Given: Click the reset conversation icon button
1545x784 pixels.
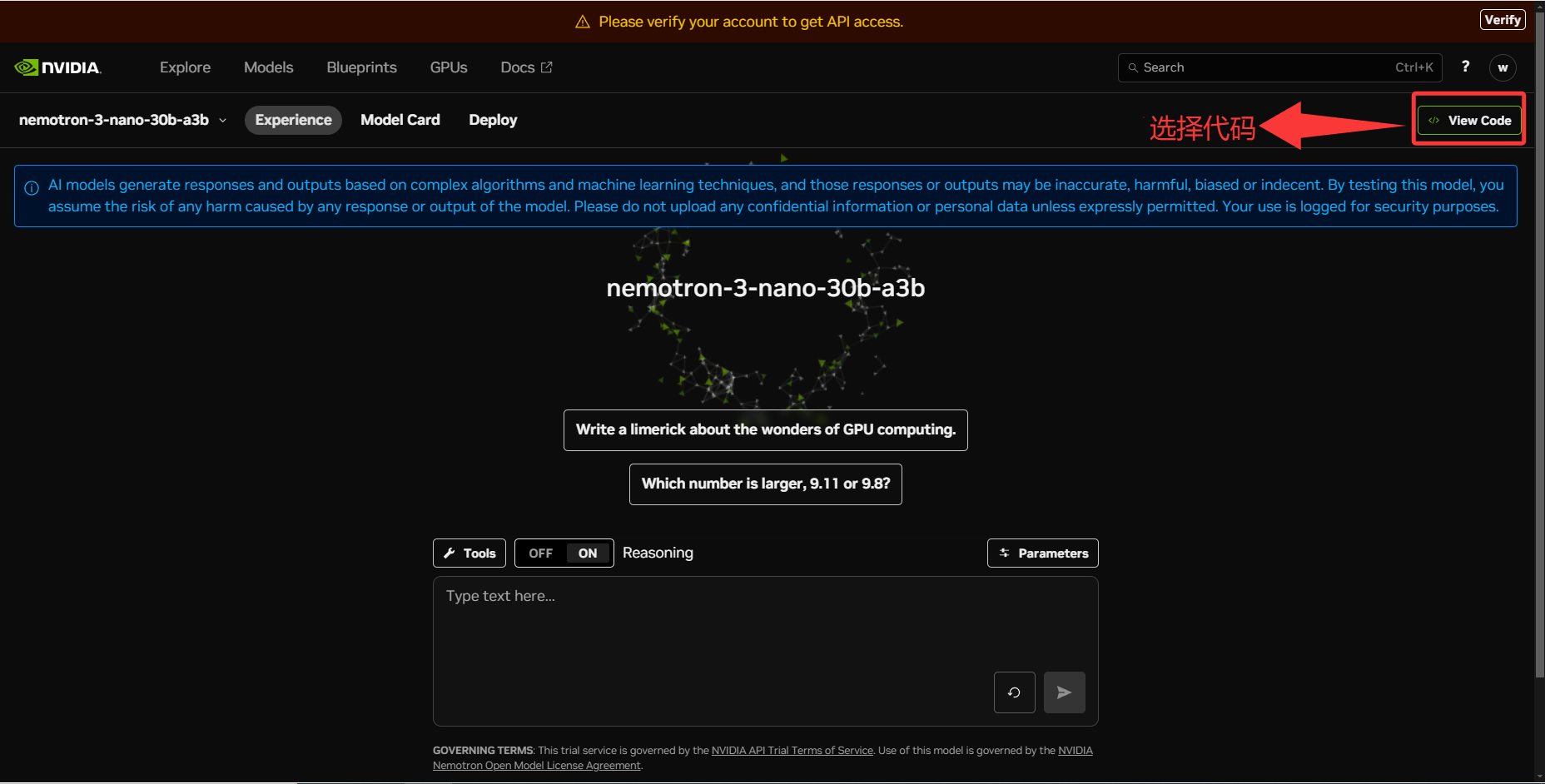Looking at the screenshot, I should pos(1014,692).
